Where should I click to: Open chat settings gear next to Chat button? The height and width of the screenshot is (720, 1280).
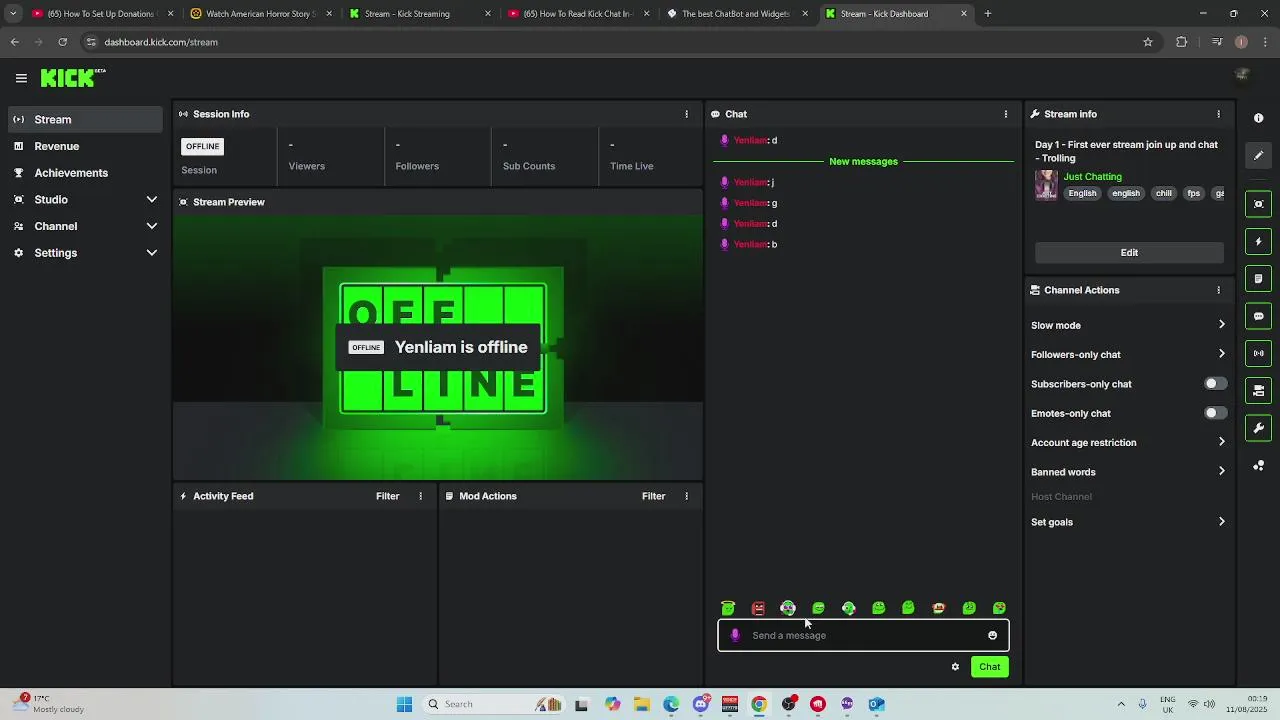(955, 667)
